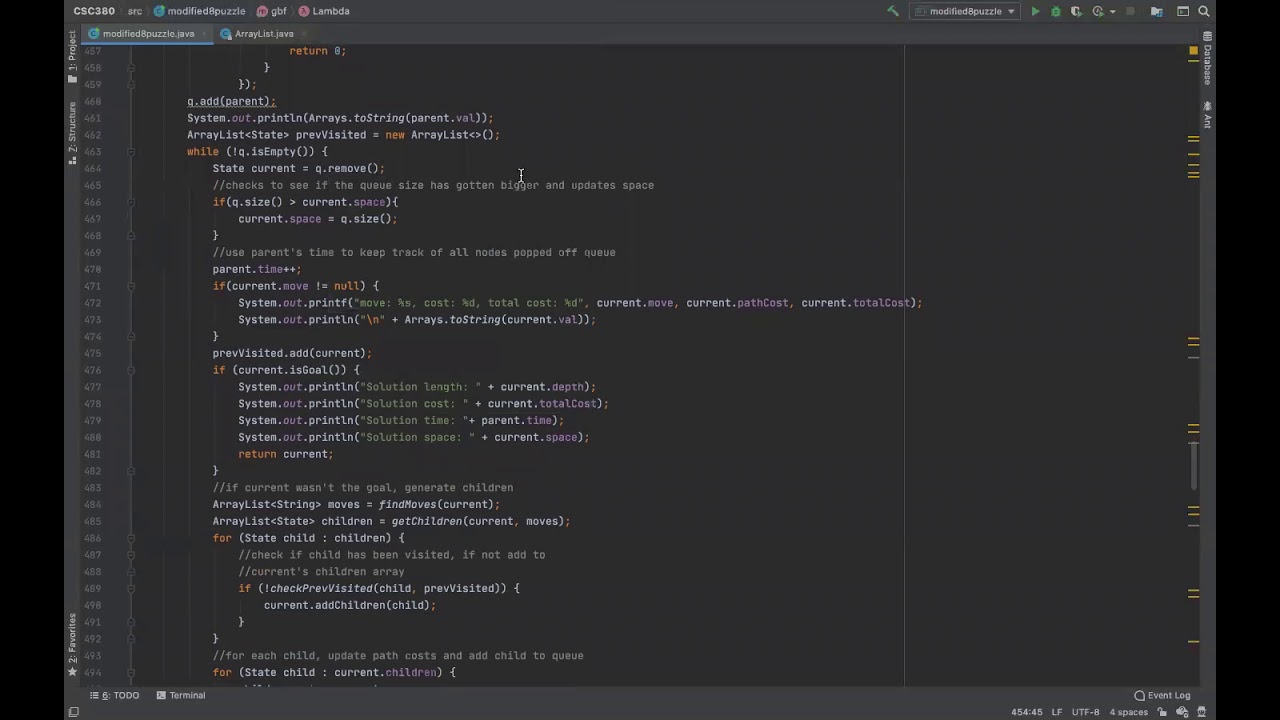Click "current.space = q.size();" on line 467
This screenshot has height=720, width=1280.
pos(318,219)
